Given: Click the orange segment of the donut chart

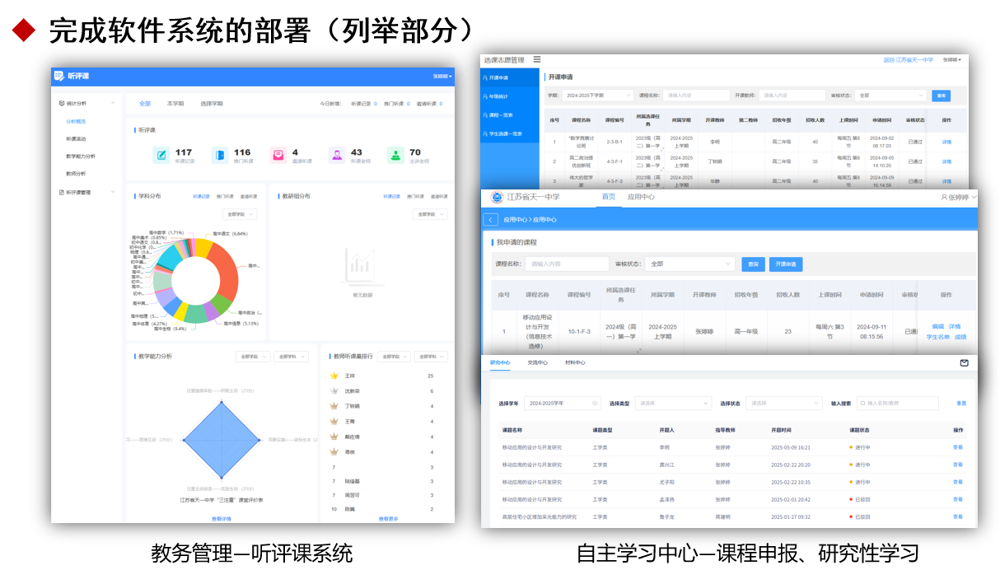Looking at the screenshot, I should [229, 272].
